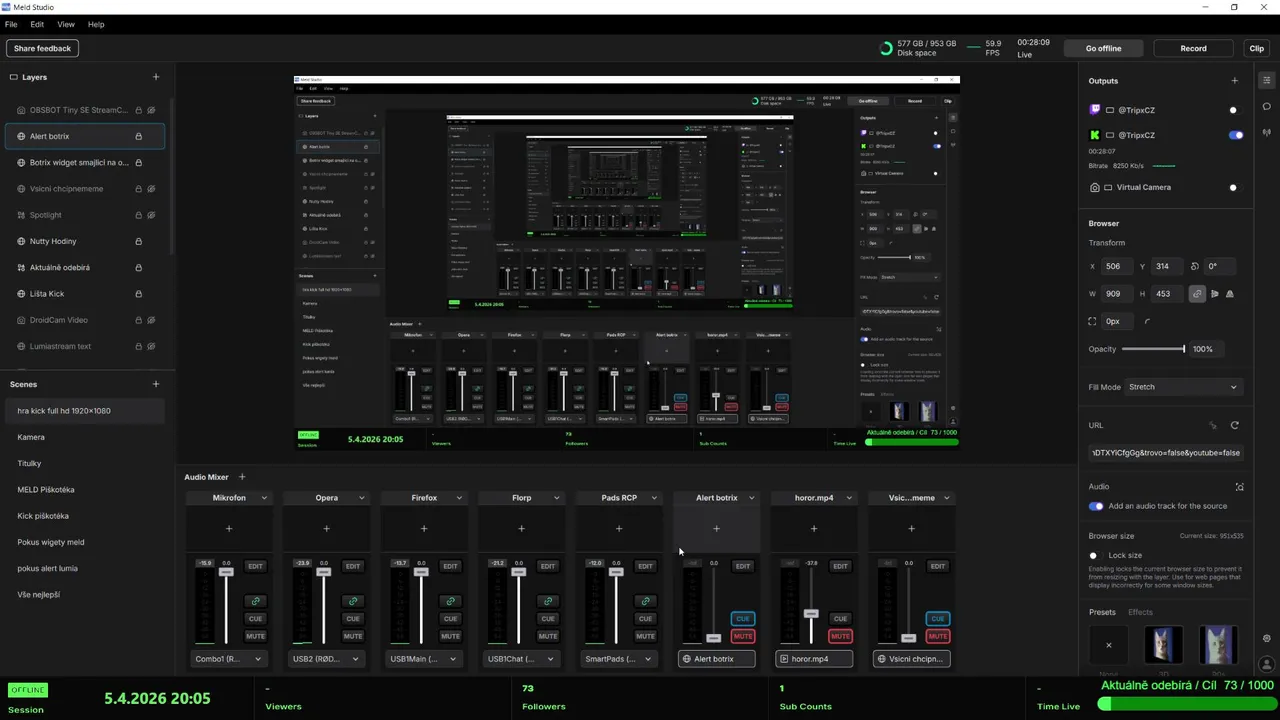Viewport: 1280px width, 720px height.
Task: Open the SmartPads input device dropdown
Action: (x=619, y=659)
